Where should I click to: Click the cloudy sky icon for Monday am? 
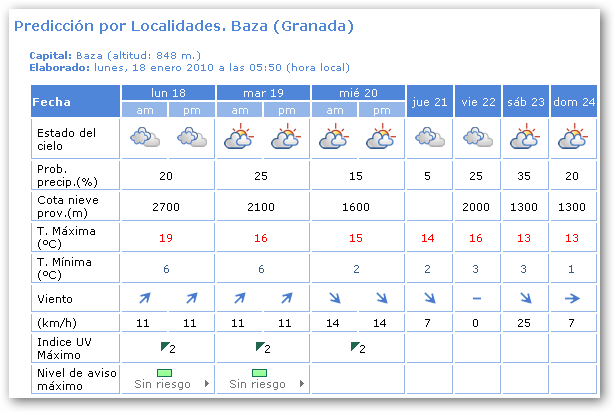145,138
